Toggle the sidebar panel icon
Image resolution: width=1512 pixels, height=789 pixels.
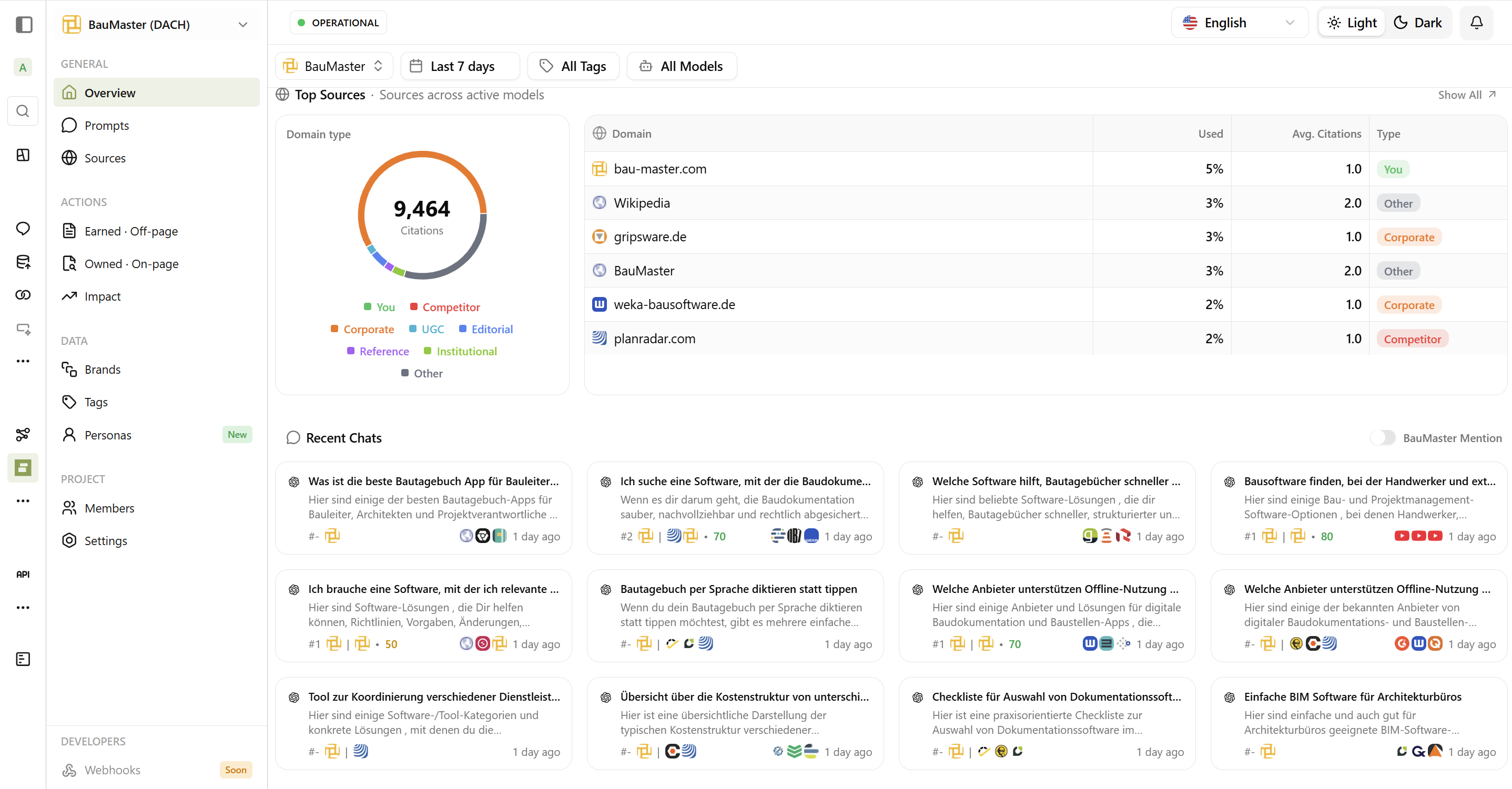[24, 25]
